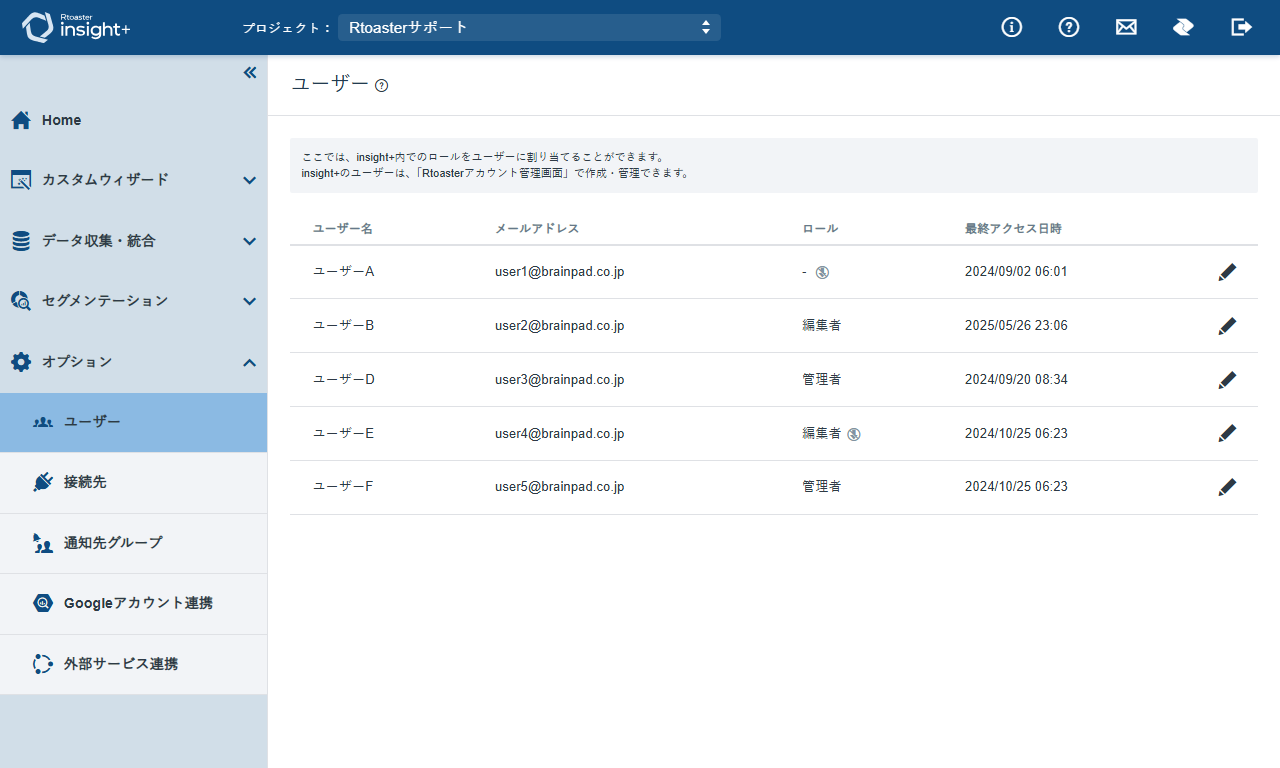Open Googleアカウント連携 menu item
The image size is (1280, 768).
(x=134, y=603)
